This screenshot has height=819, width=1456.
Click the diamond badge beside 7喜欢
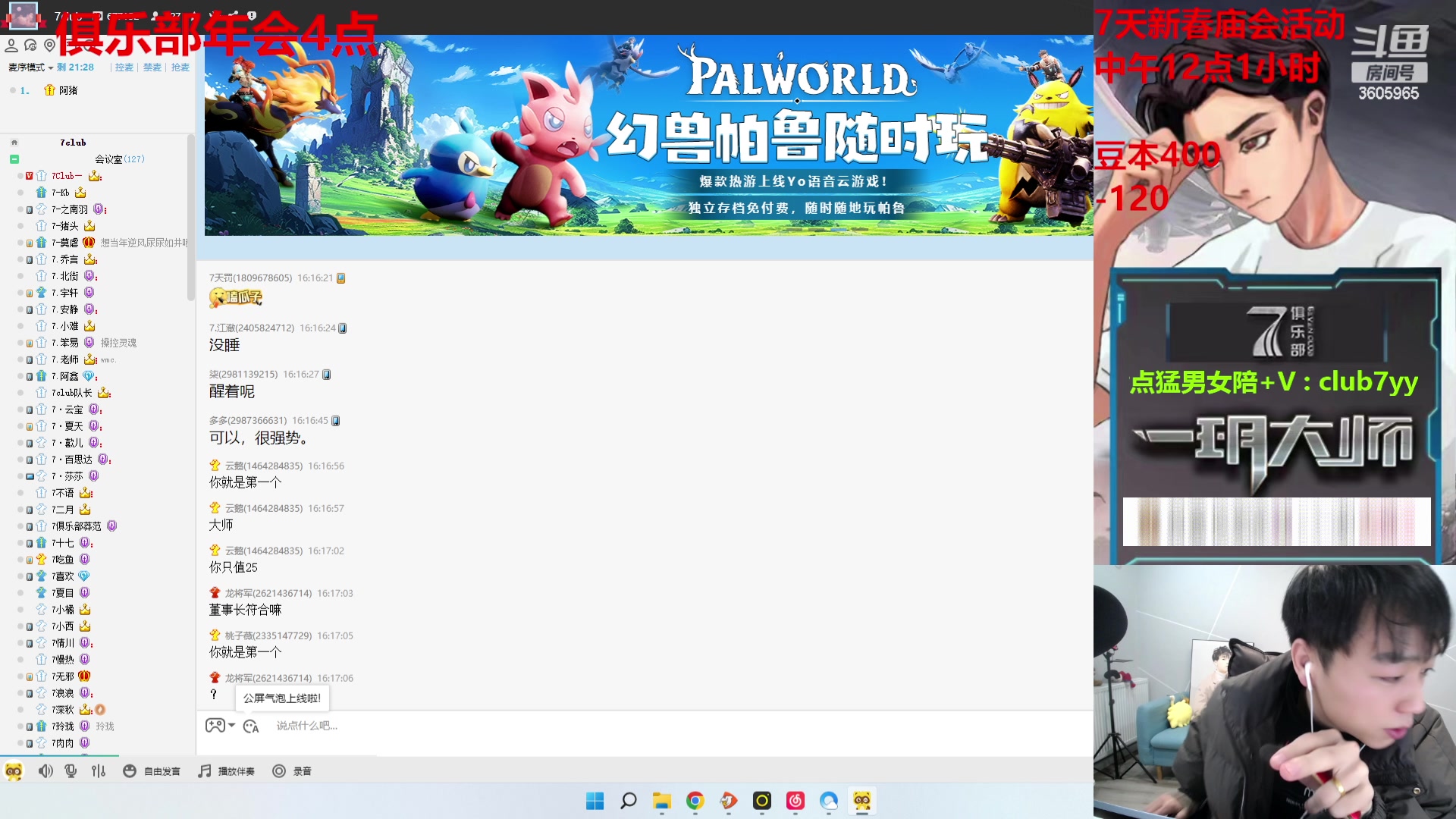84,576
